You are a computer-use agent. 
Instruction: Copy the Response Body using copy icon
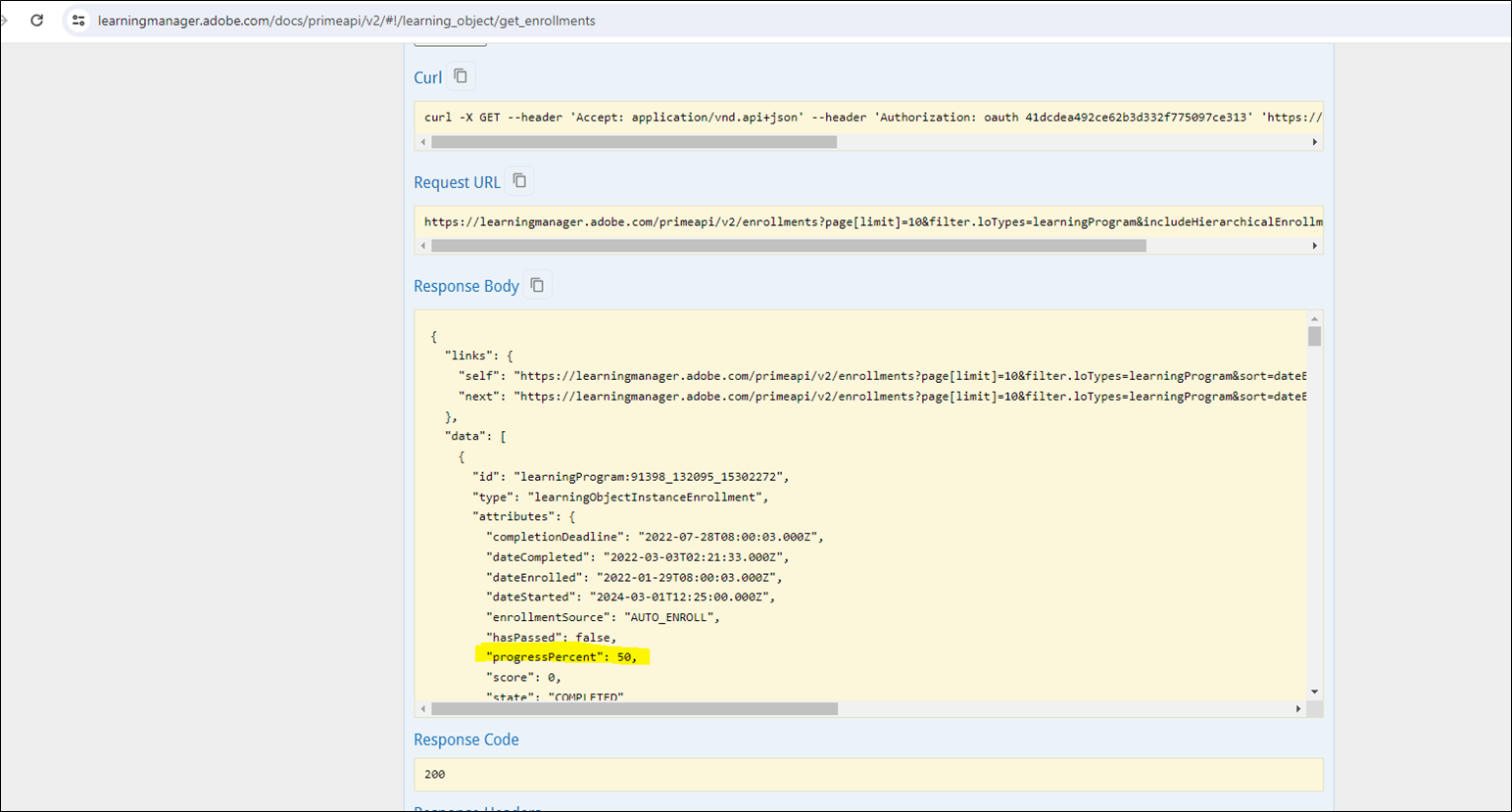pos(537,285)
